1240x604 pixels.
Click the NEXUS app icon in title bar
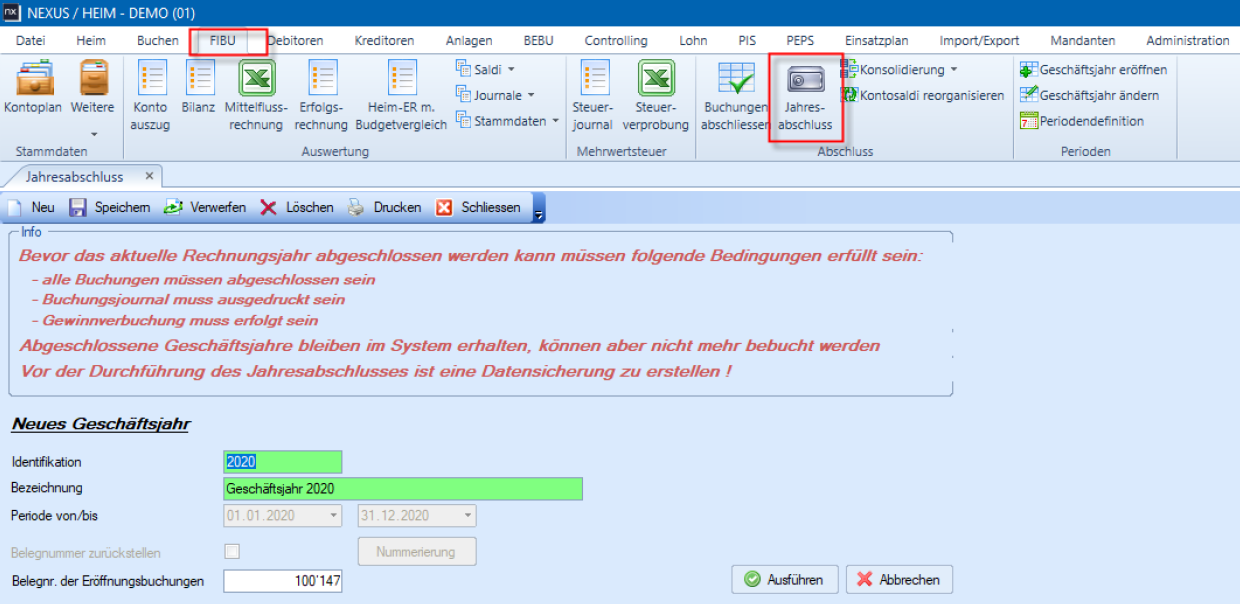point(12,13)
